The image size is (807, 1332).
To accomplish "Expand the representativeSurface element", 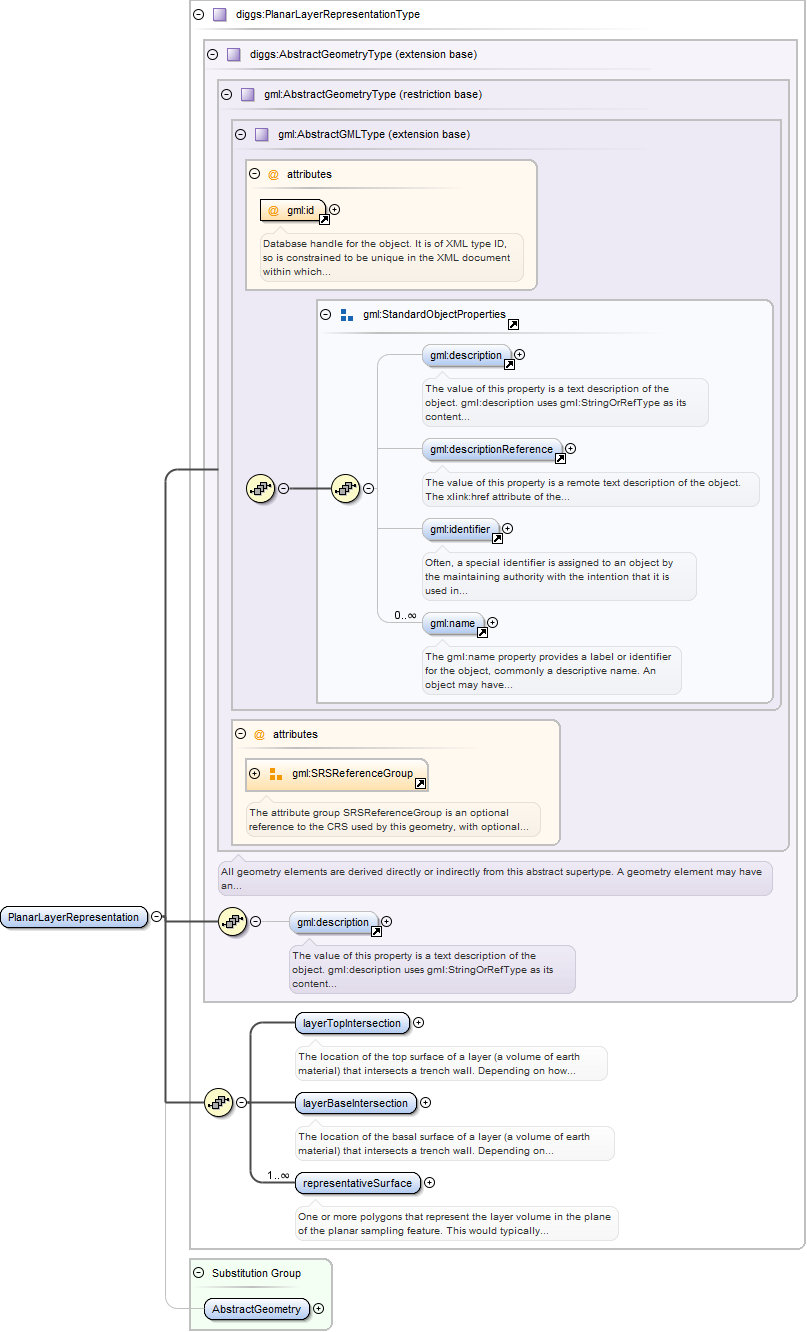I will click(429, 1182).
